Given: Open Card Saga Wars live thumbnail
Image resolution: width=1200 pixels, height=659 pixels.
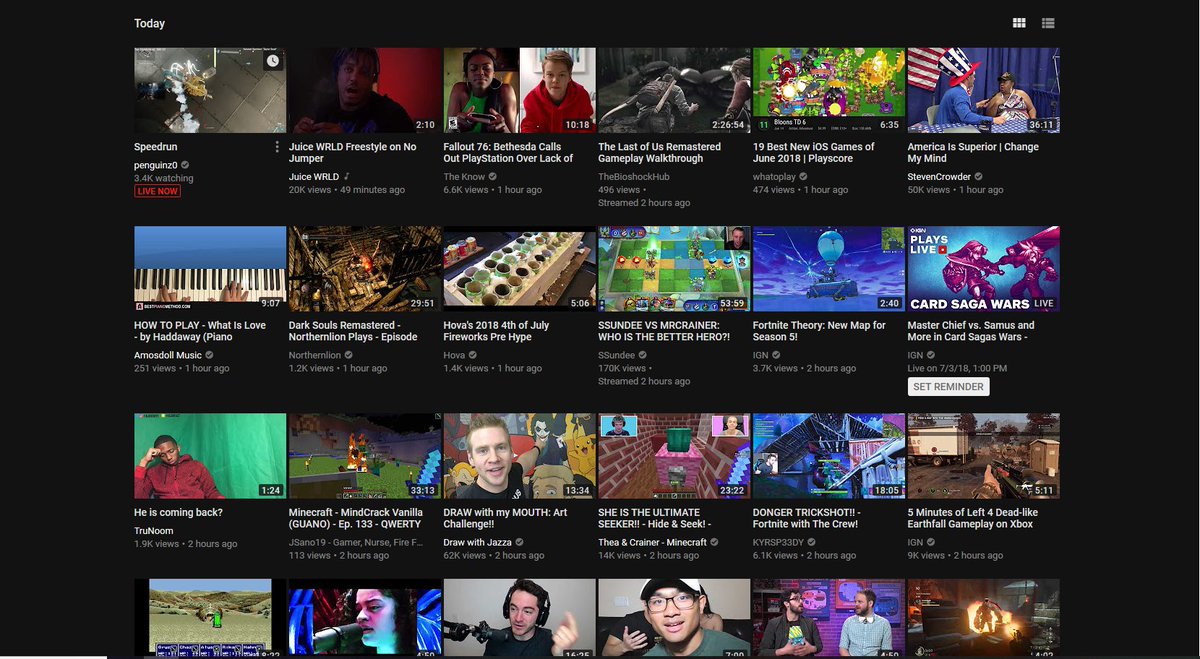Looking at the screenshot, I should 983,269.
